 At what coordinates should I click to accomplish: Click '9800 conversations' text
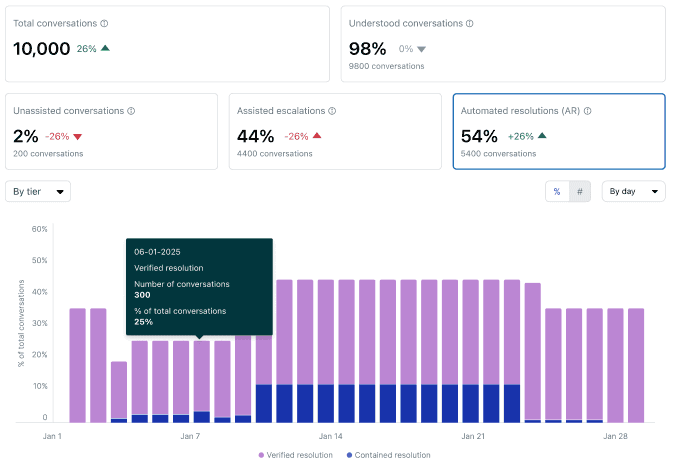[x=386, y=66]
